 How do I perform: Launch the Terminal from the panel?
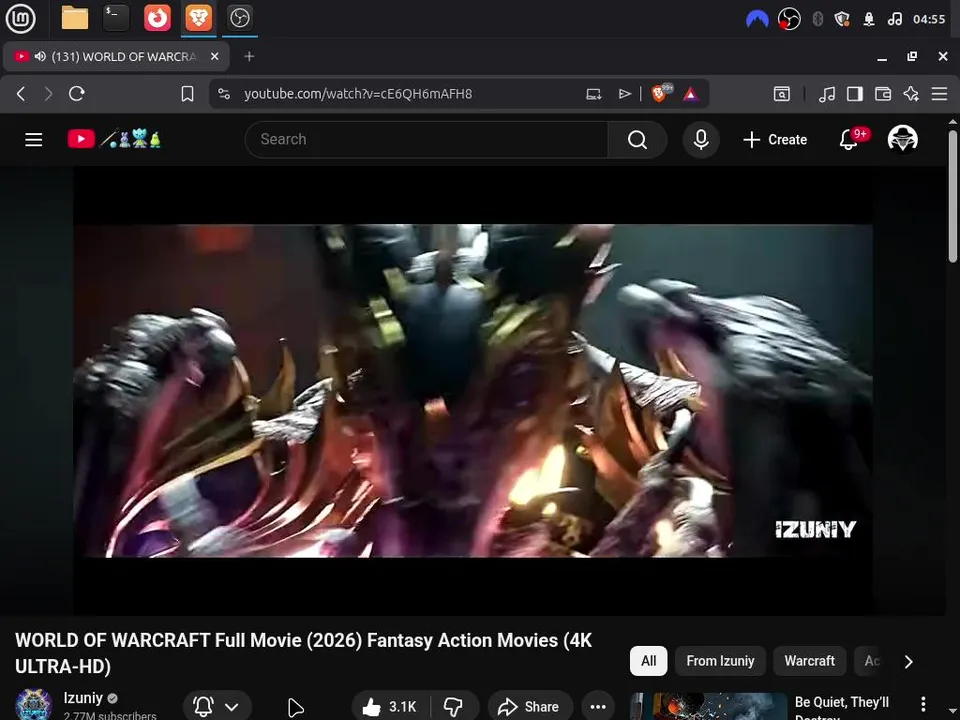pos(116,18)
